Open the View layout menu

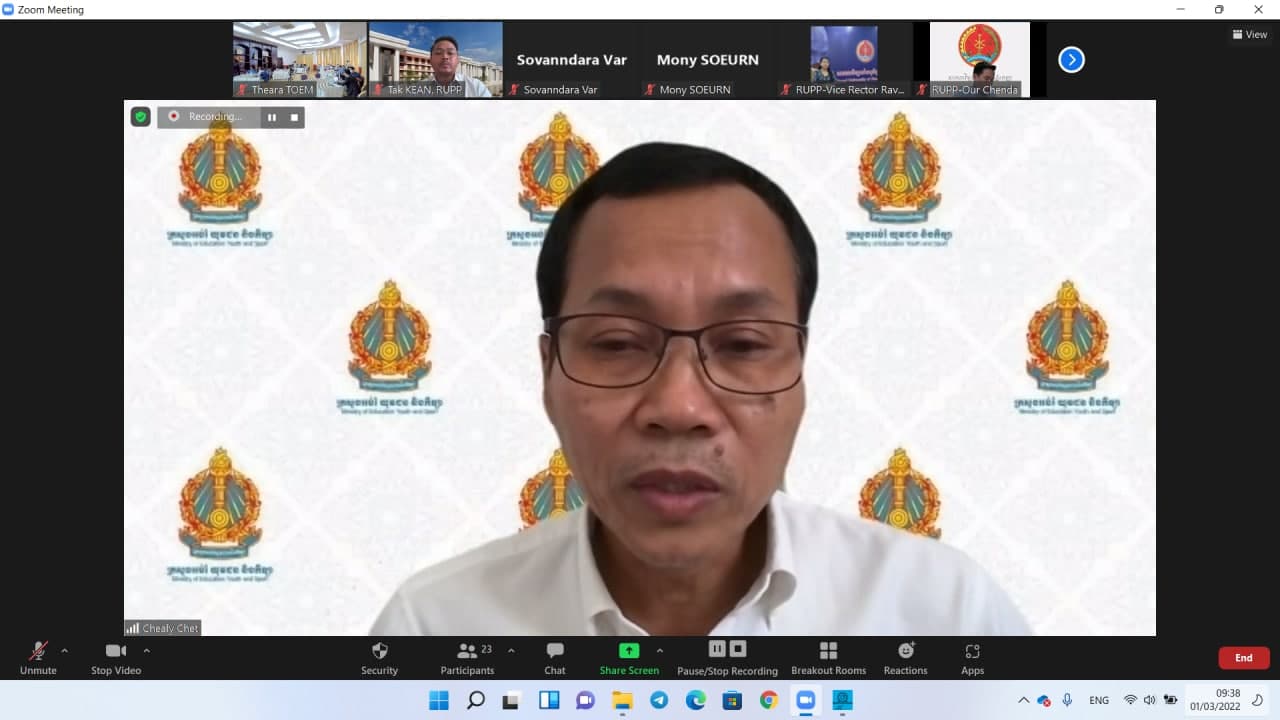click(x=1250, y=34)
